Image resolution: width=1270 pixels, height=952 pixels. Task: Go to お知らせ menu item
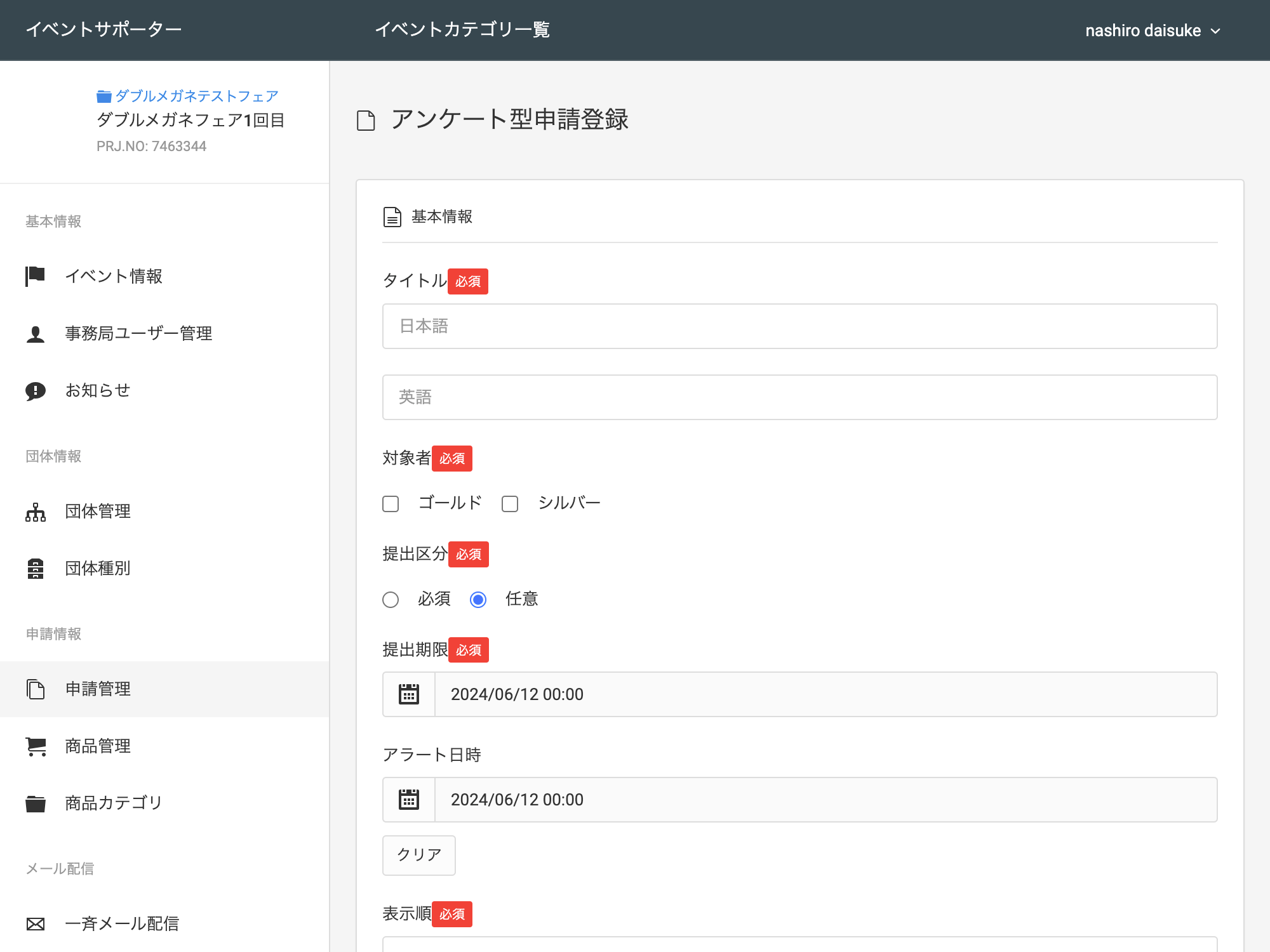[164, 390]
